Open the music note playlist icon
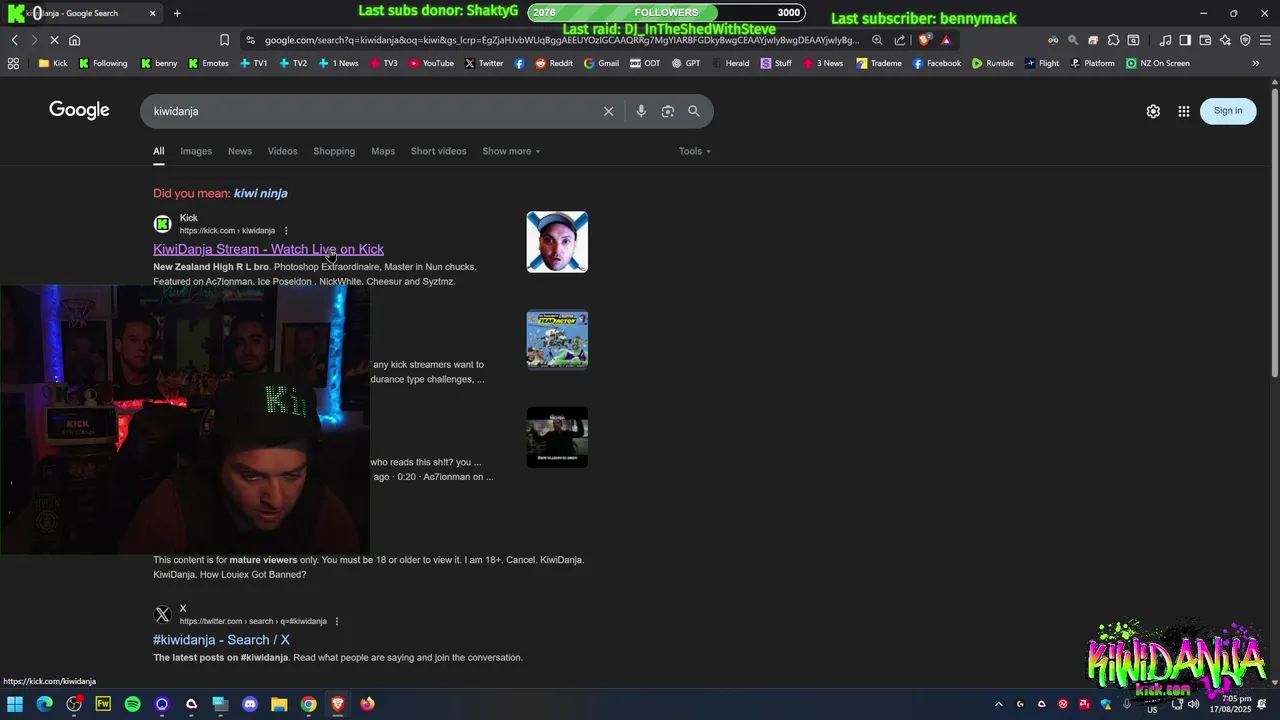The image size is (1280, 720). [x=1165, y=40]
